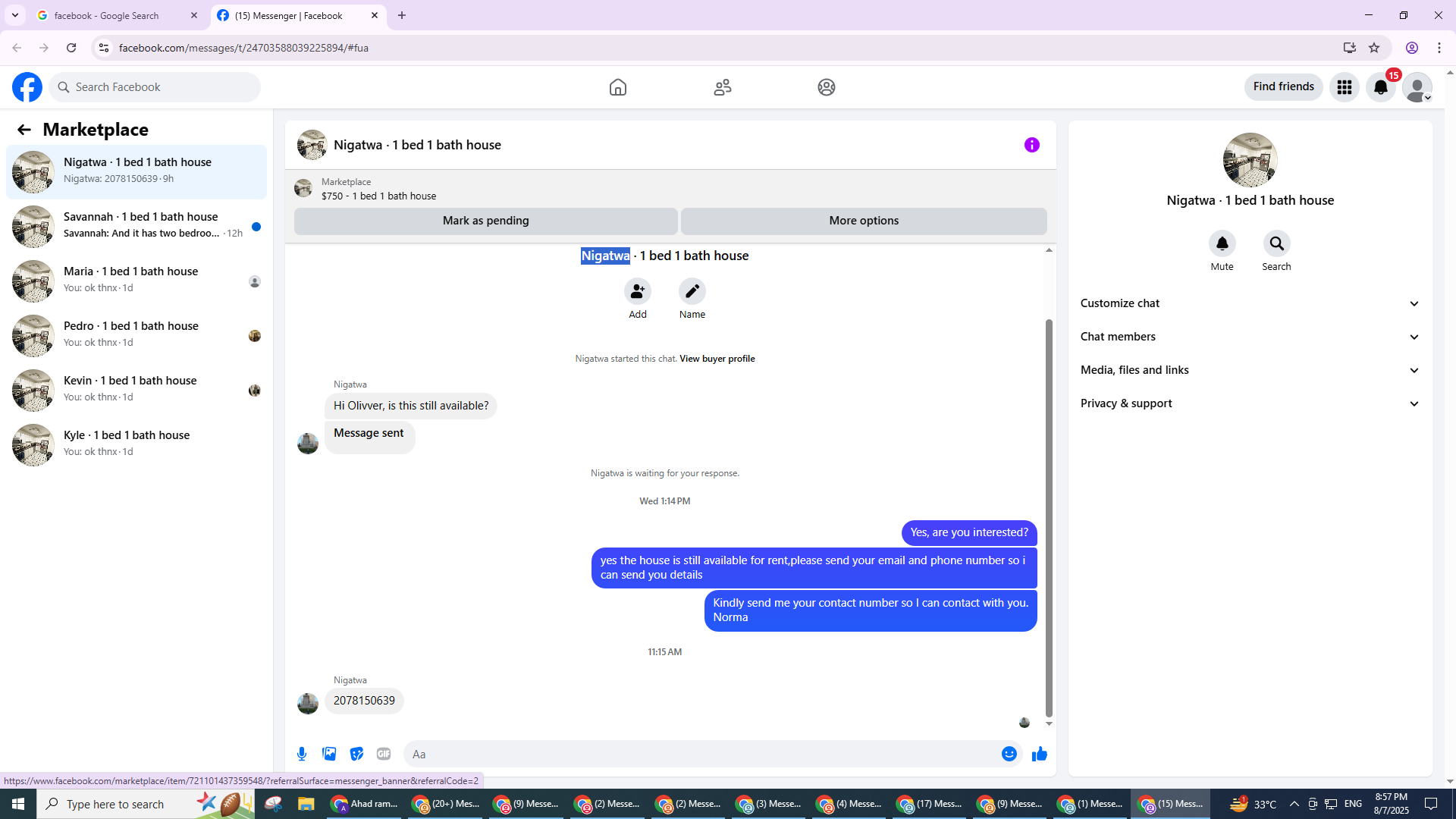
Task: Edit chat Name pencil icon
Action: pyautogui.click(x=692, y=292)
